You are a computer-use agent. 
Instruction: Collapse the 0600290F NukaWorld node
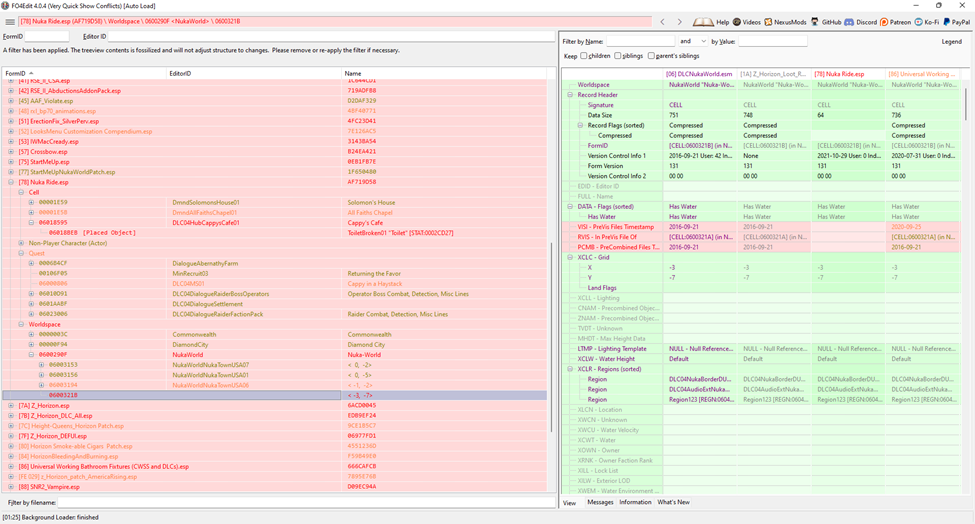31,355
